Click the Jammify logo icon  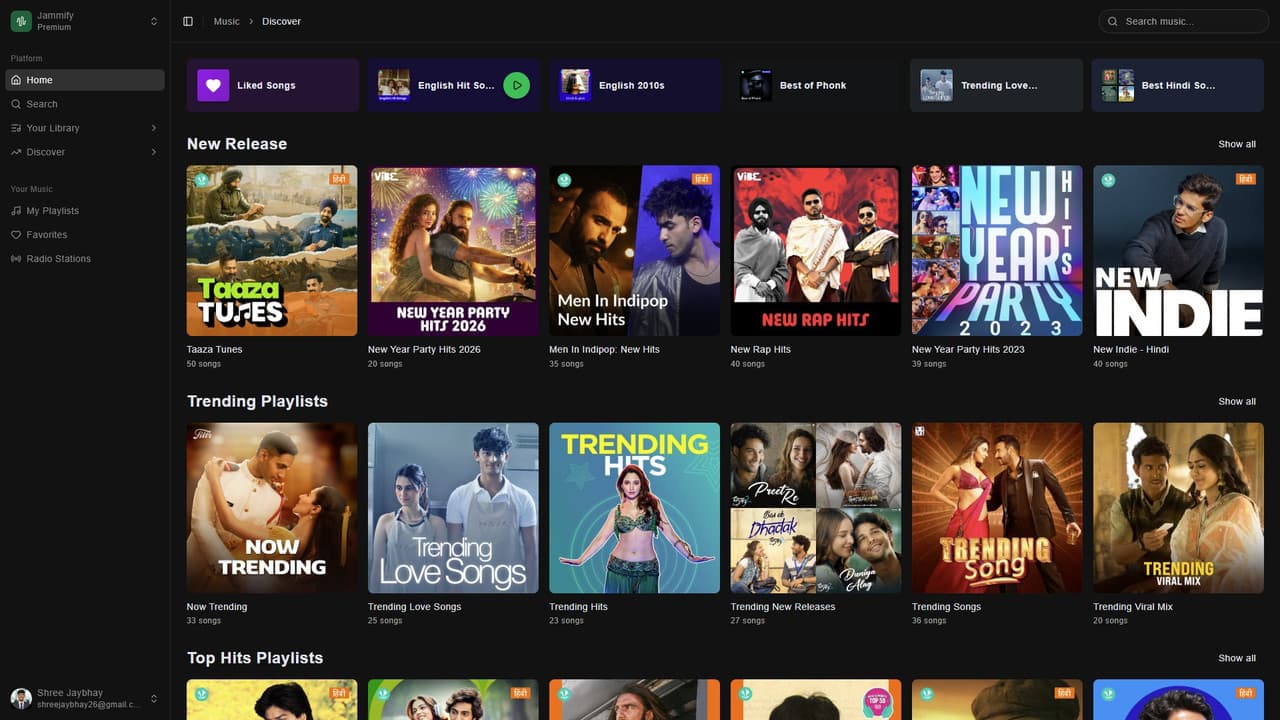(21, 21)
